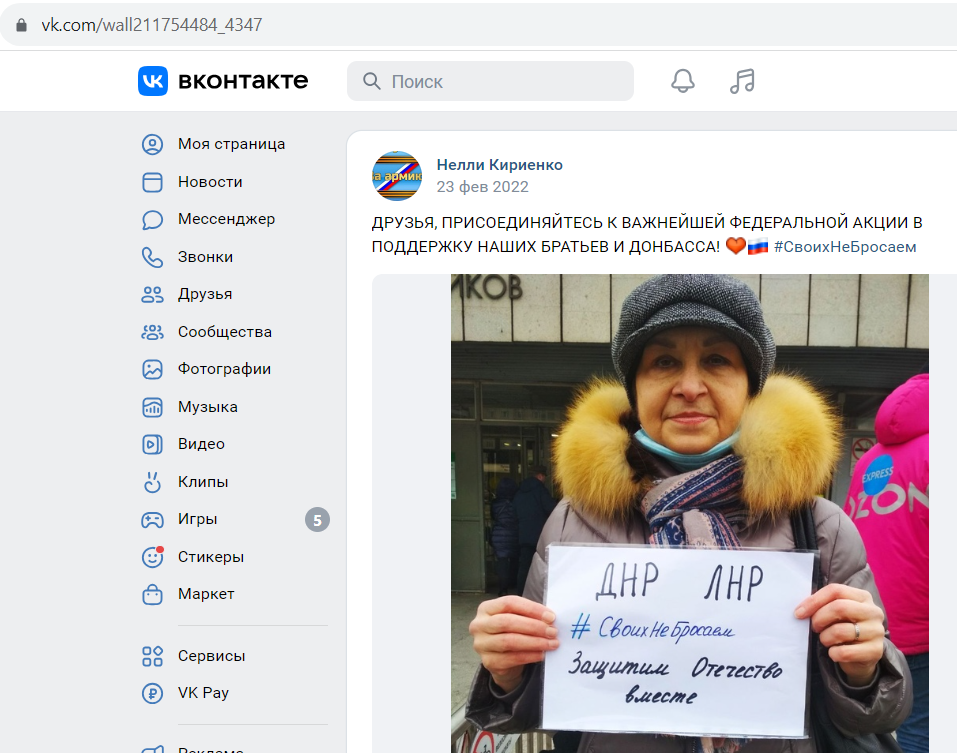Click the Поиск search field
This screenshot has width=957, height=753.
point(490,81)
